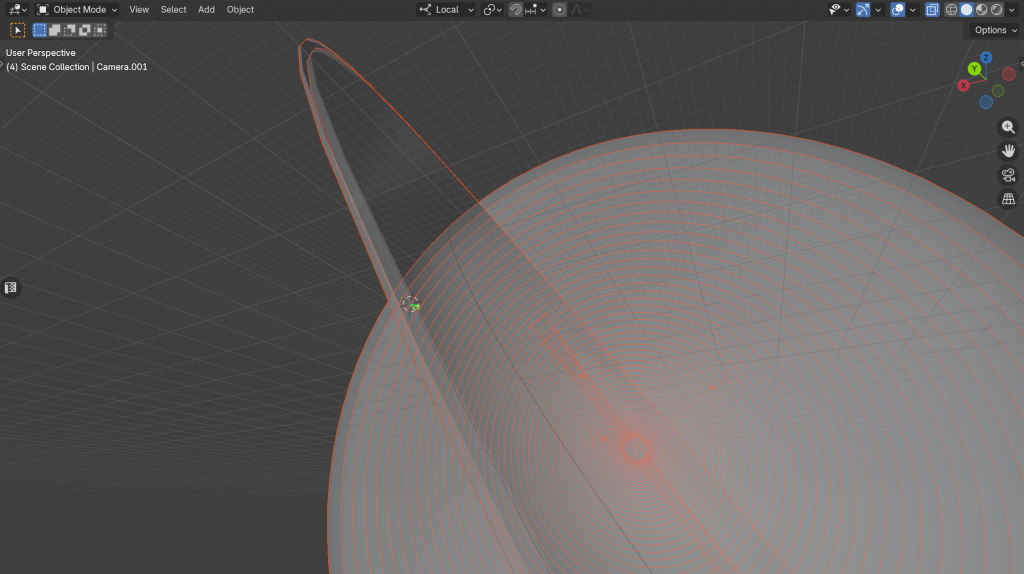The height and width of the screenshot is (574, 1024).
Task: Open the gizmo options dropdown arrow
Action: pos(878,9)
